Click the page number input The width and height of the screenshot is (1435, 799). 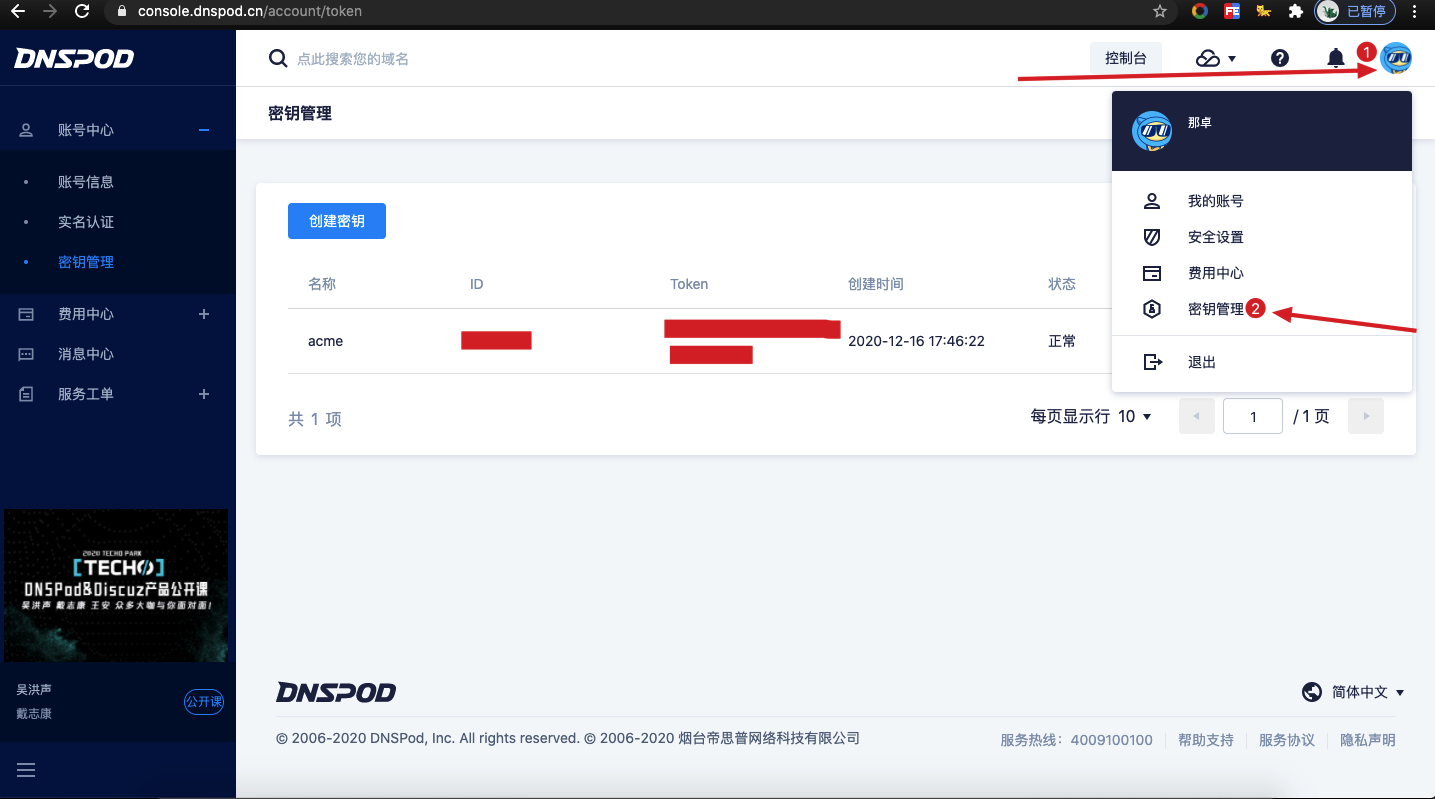point(1253,416)
